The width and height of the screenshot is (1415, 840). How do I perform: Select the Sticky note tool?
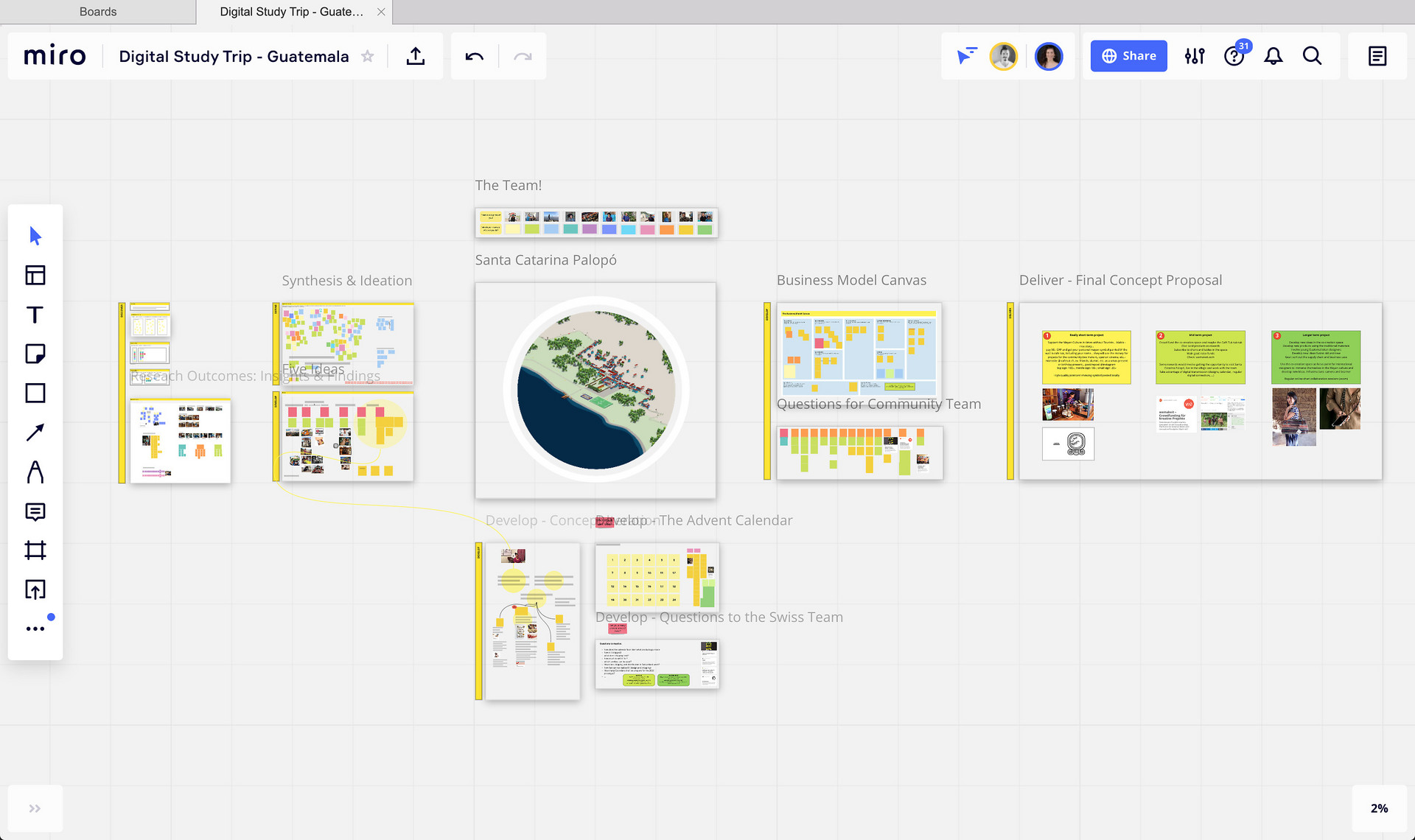click(x=35, y=354)
